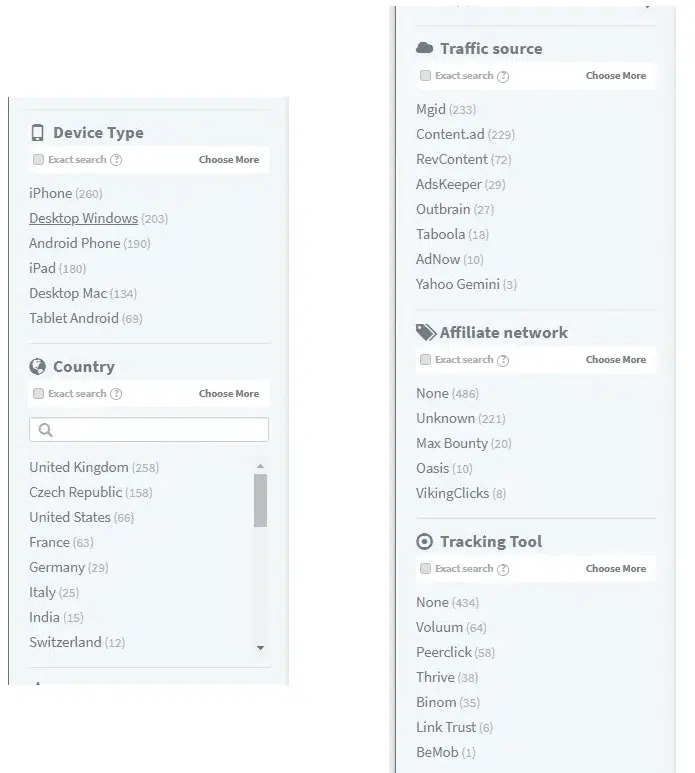695x773 pixels.
Task: Enable Exact search for Device Type
Action: [x=38, y=160]
